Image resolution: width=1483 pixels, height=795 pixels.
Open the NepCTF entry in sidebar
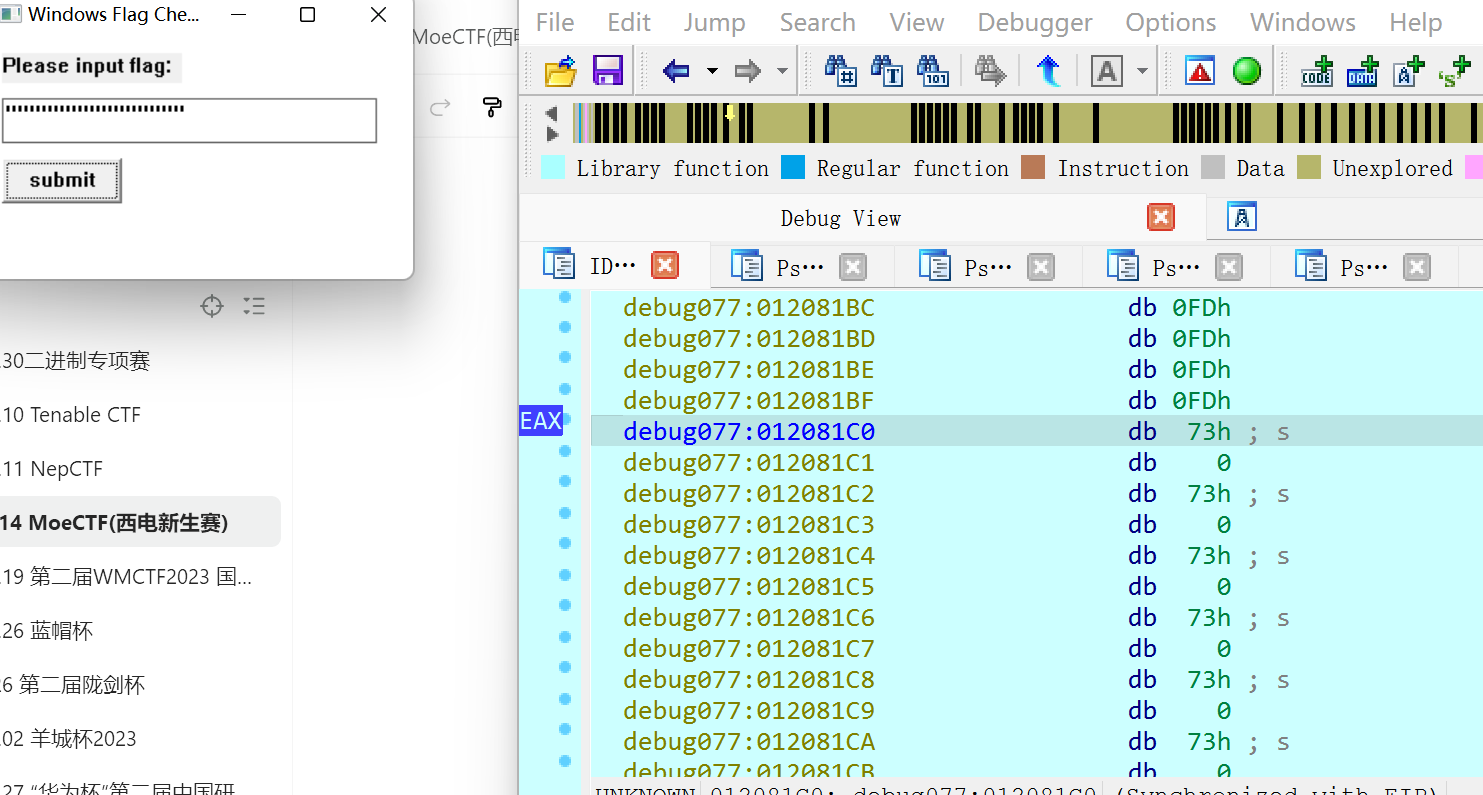pos(67,469)
